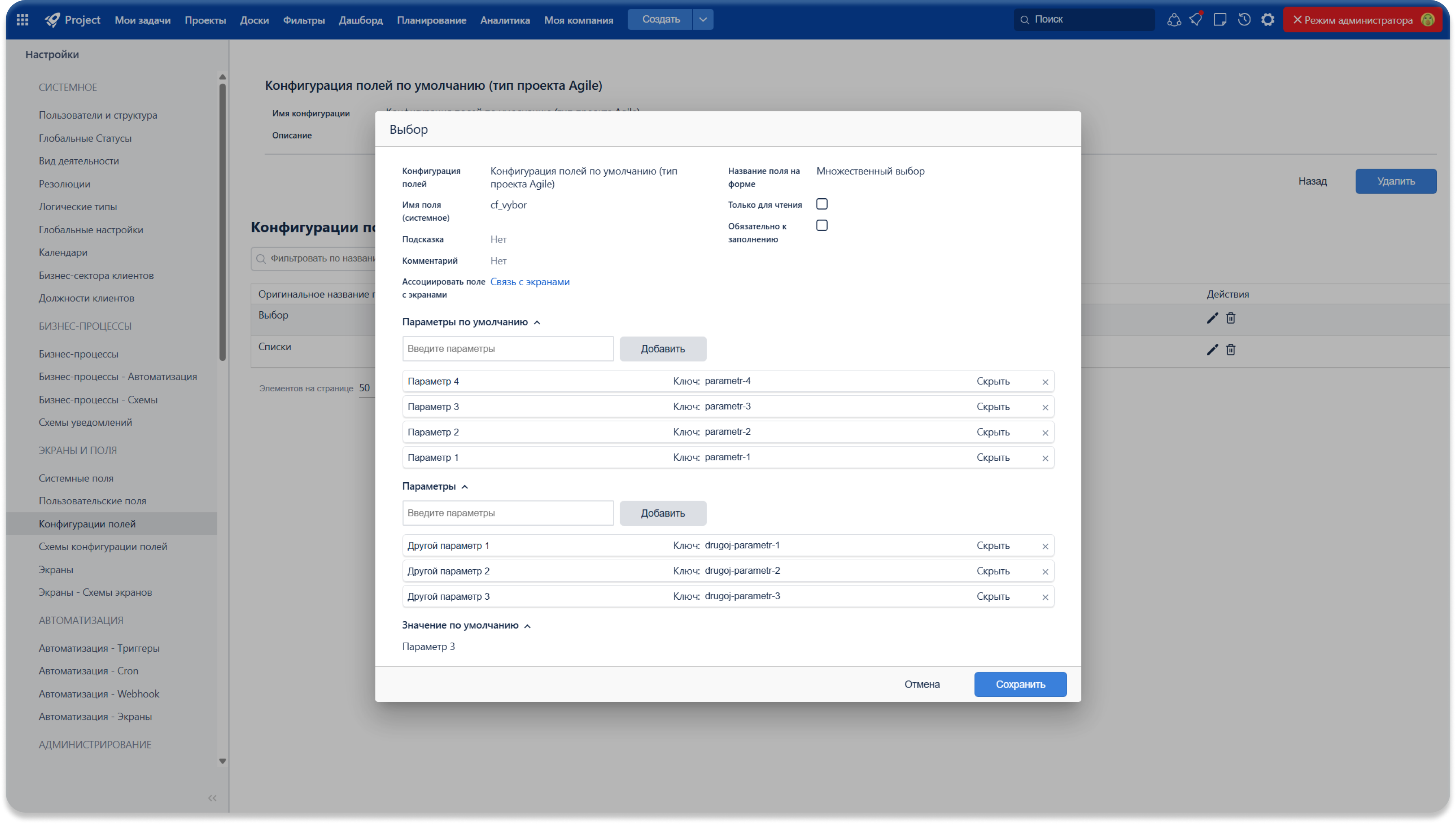Open the recent history clock icon

pos(1244,20)
